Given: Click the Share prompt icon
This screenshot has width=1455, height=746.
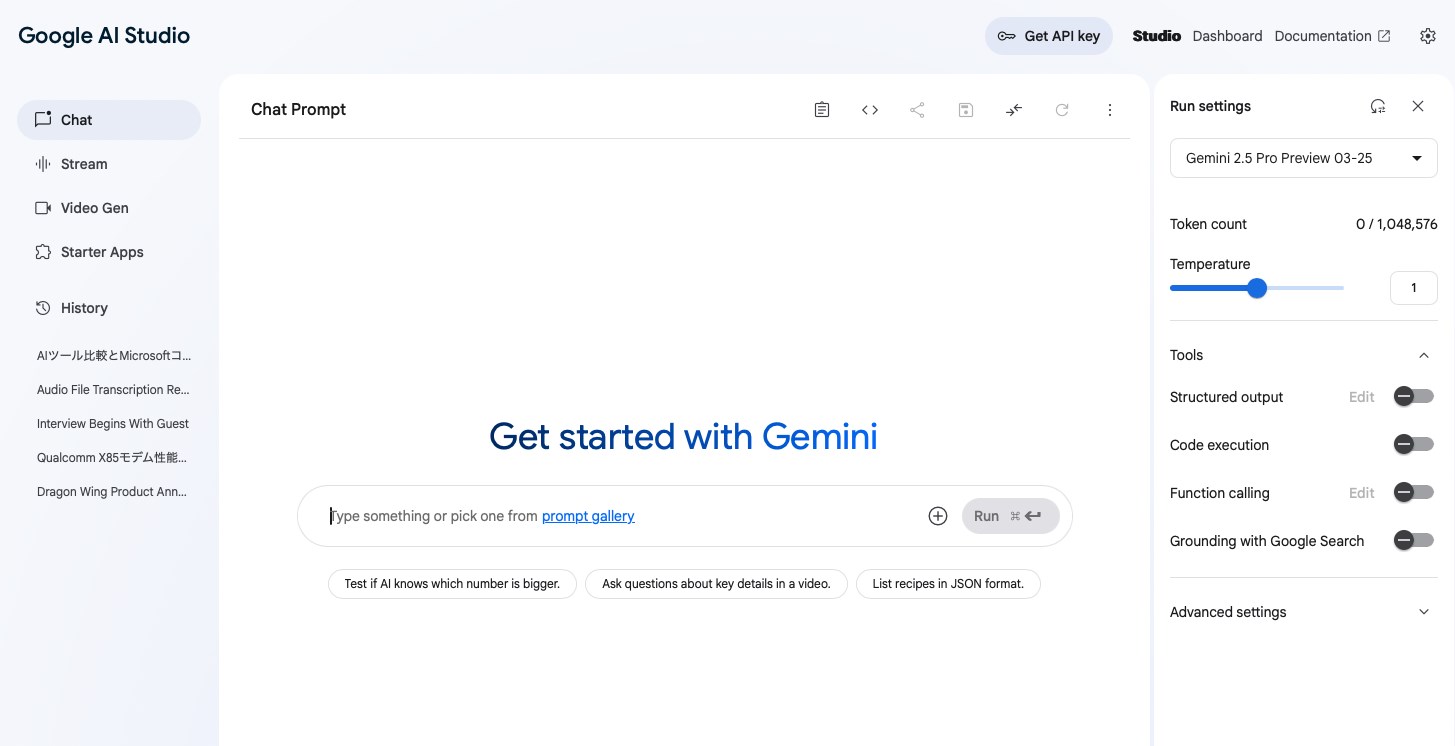Looking at the screenshot, I should click(x=917, y=110).
